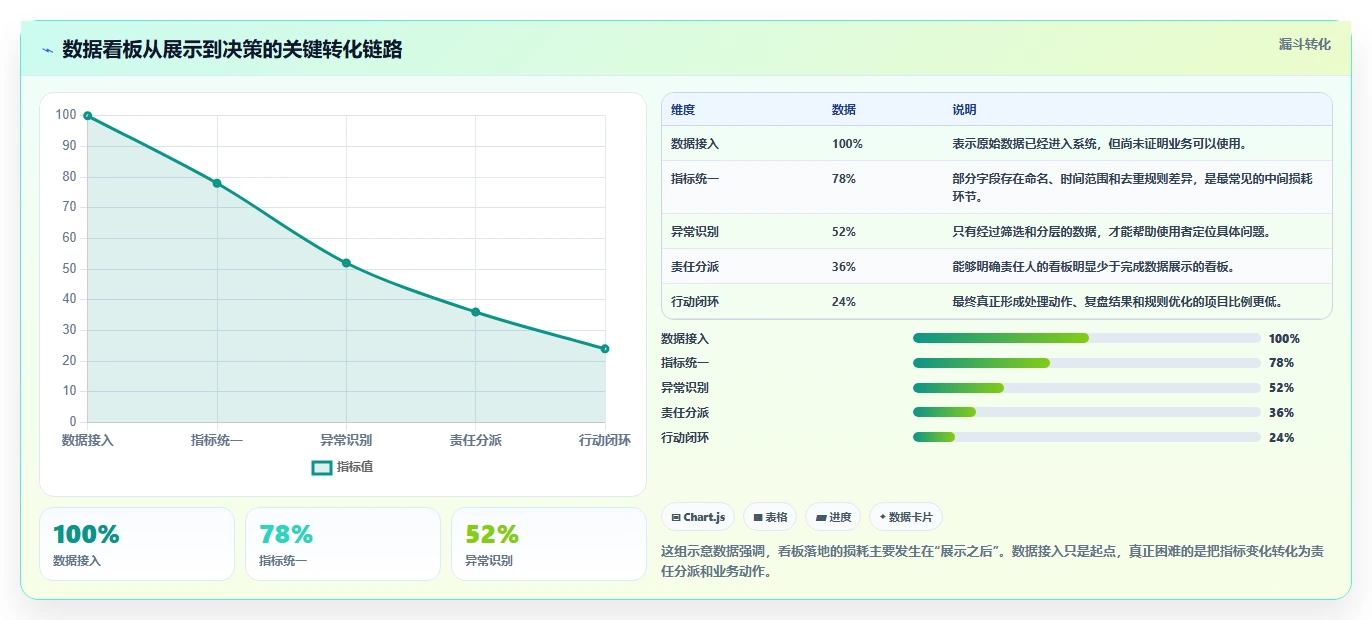Select the 异常识别 data point at 52

tap(346, 263)
